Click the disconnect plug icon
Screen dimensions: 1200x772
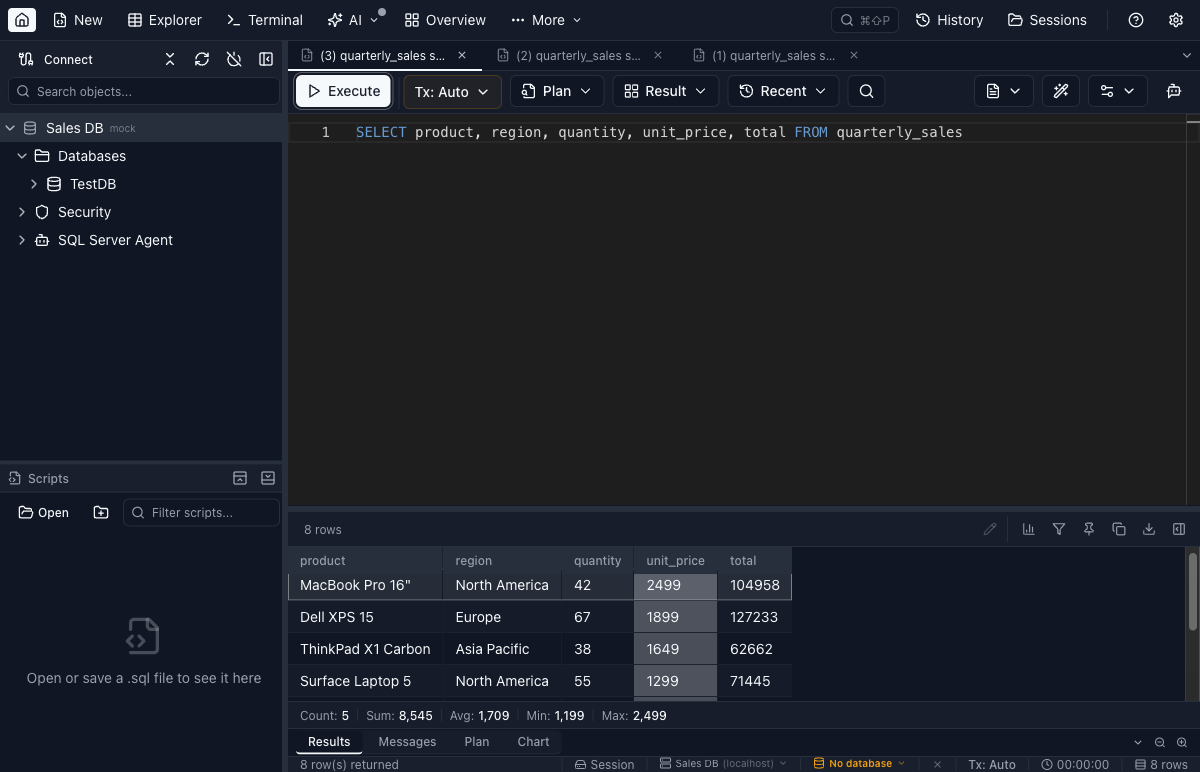click(x=234, y=59)
